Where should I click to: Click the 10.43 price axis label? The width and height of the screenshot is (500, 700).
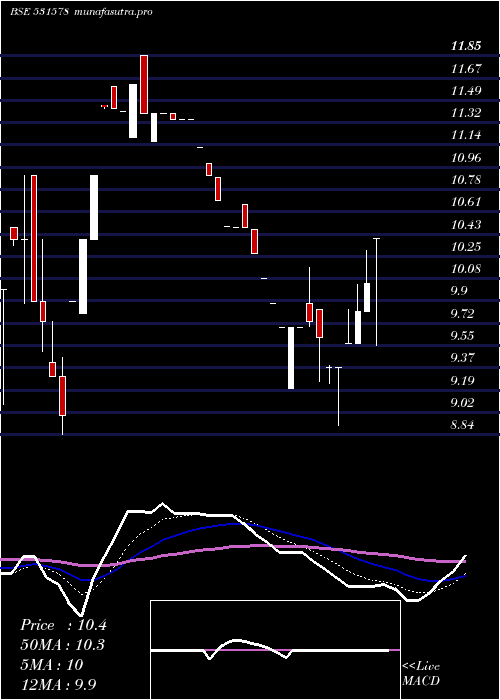tap(466, 225)
